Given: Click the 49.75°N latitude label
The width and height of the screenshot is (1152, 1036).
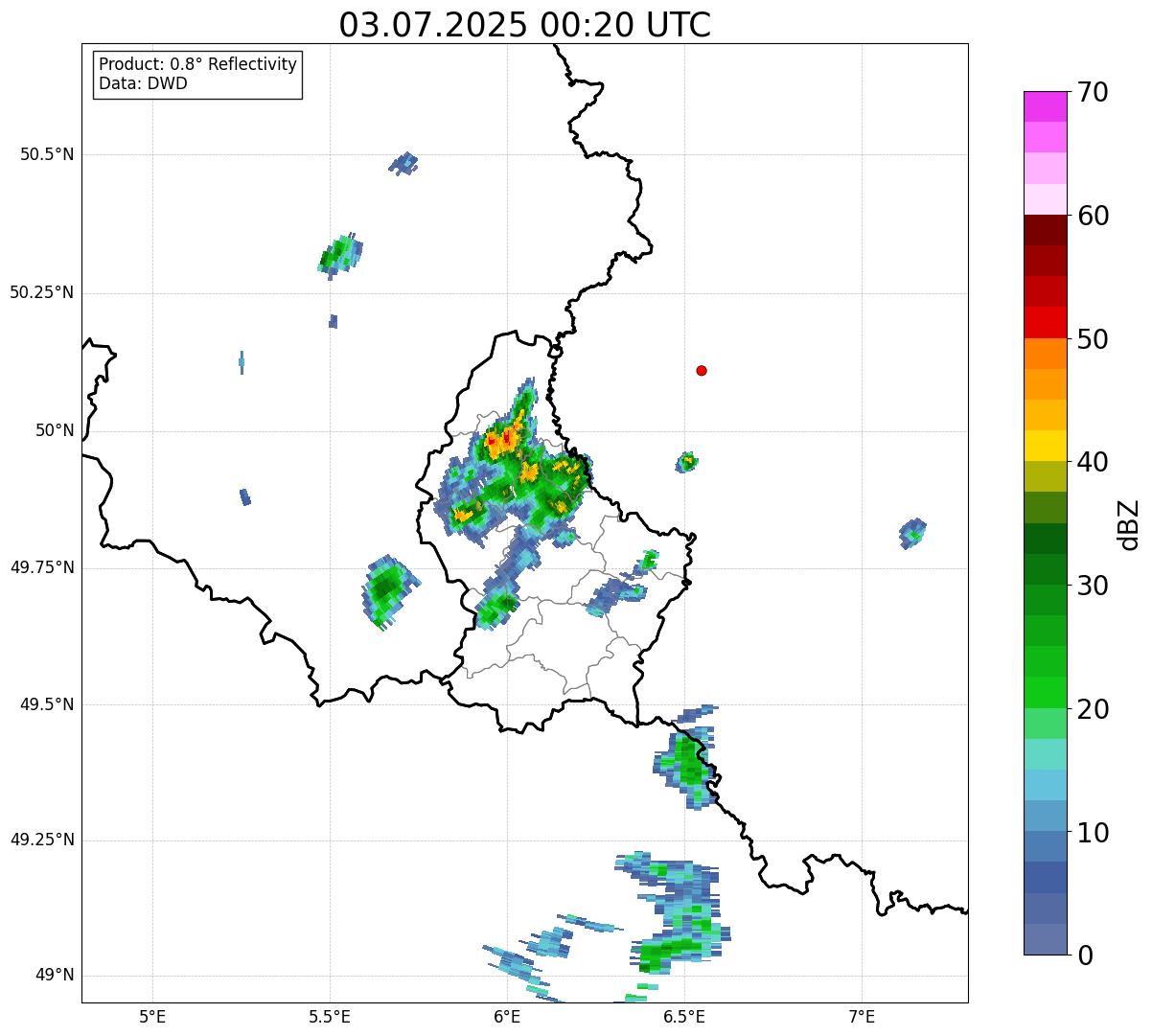Looking at the screenshot, I should (x=41, y=567).
